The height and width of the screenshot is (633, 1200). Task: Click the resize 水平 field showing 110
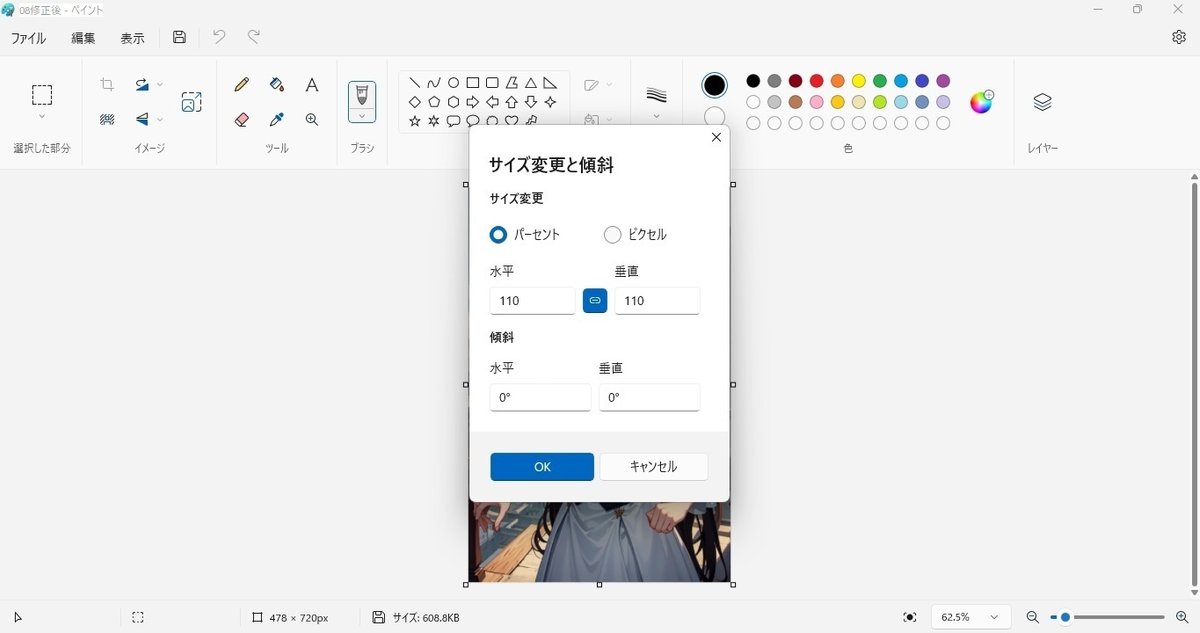tap(532, 301)
